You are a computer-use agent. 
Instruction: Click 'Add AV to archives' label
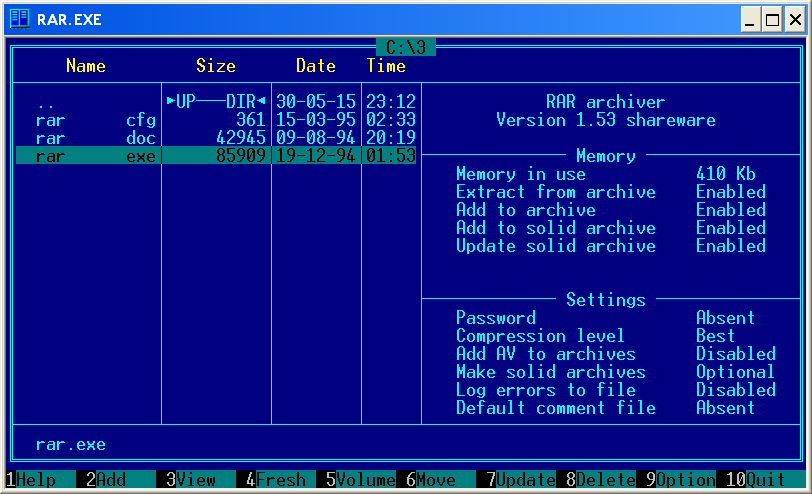click(x=546, y=354)
